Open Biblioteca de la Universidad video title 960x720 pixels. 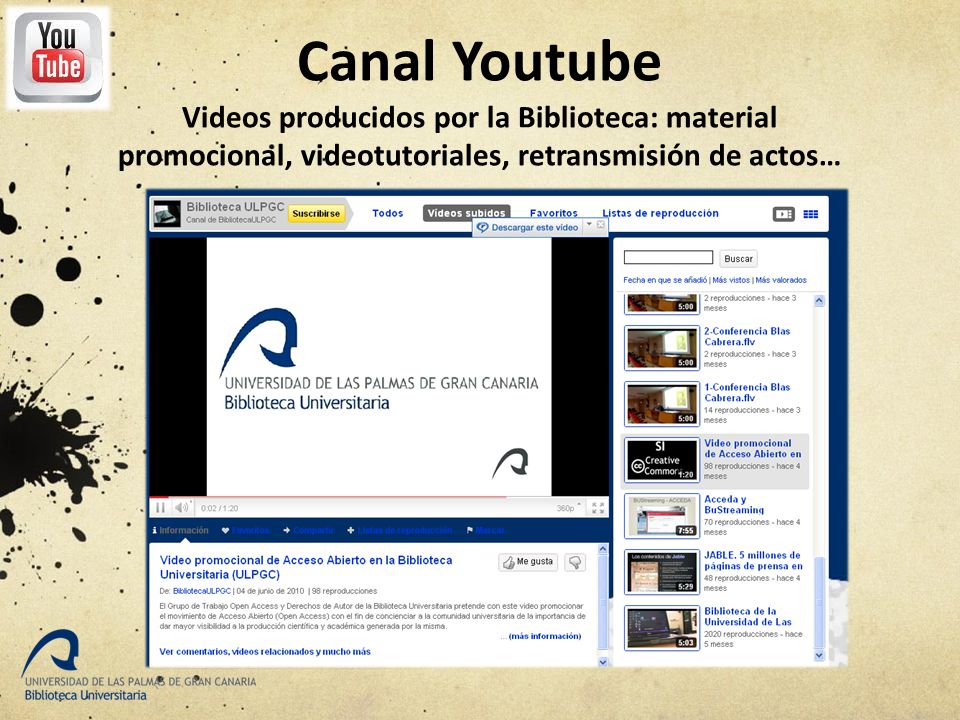(x=748, y=616)
